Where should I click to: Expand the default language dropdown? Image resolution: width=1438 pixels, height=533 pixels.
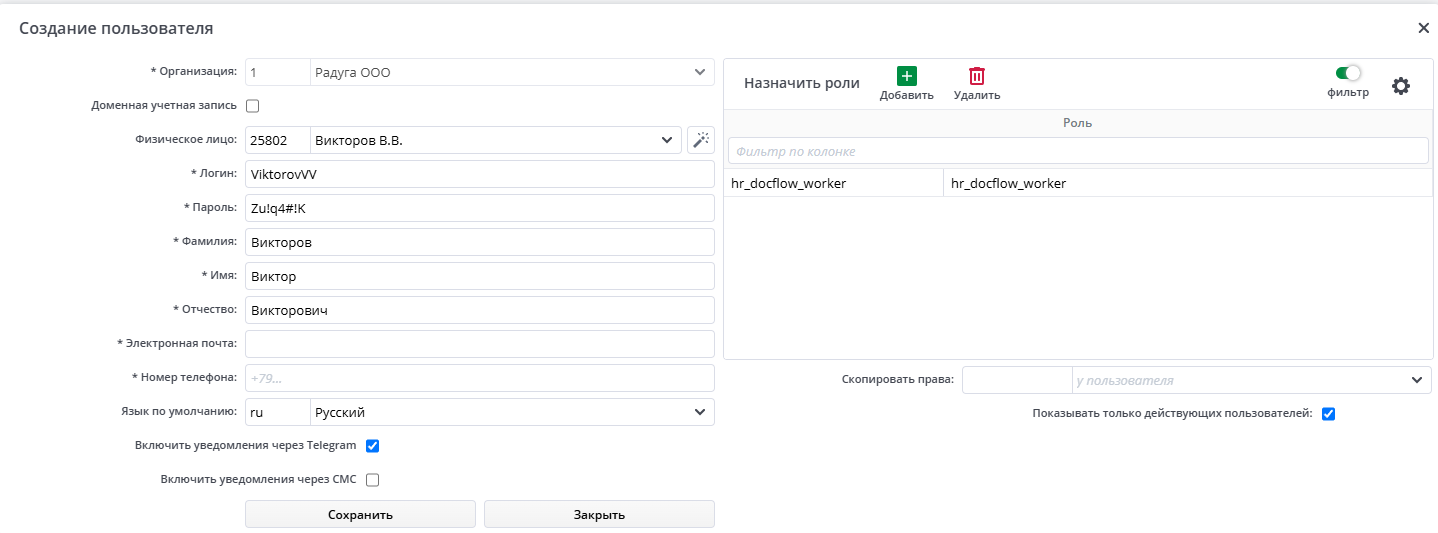699,412
